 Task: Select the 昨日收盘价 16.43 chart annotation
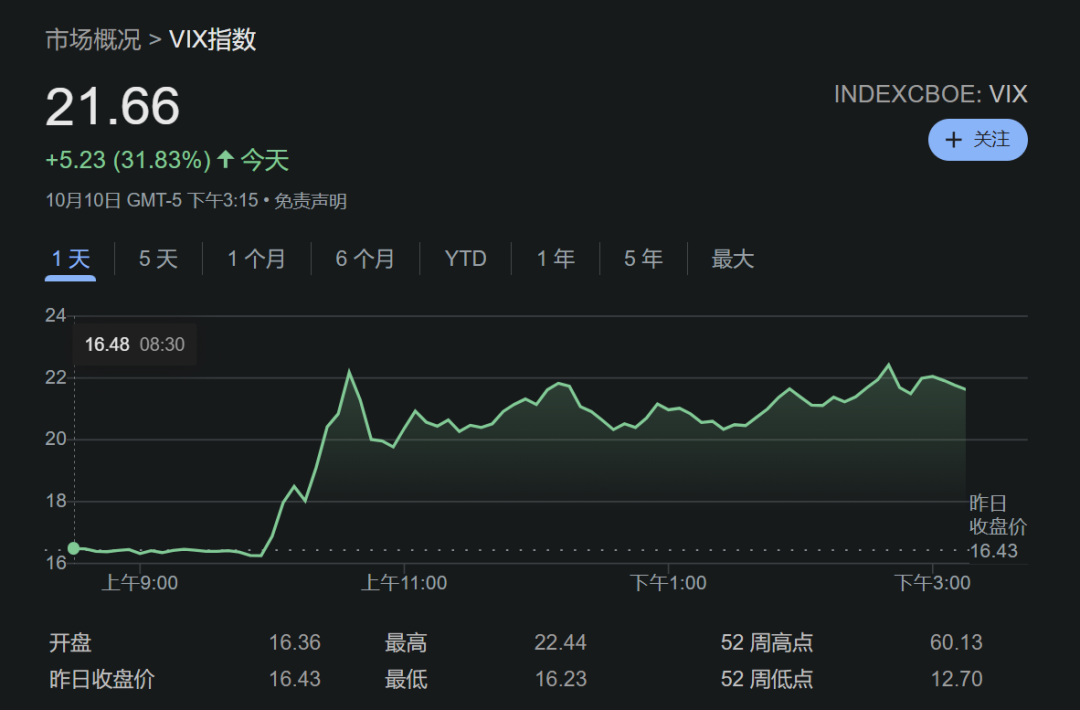998,527
